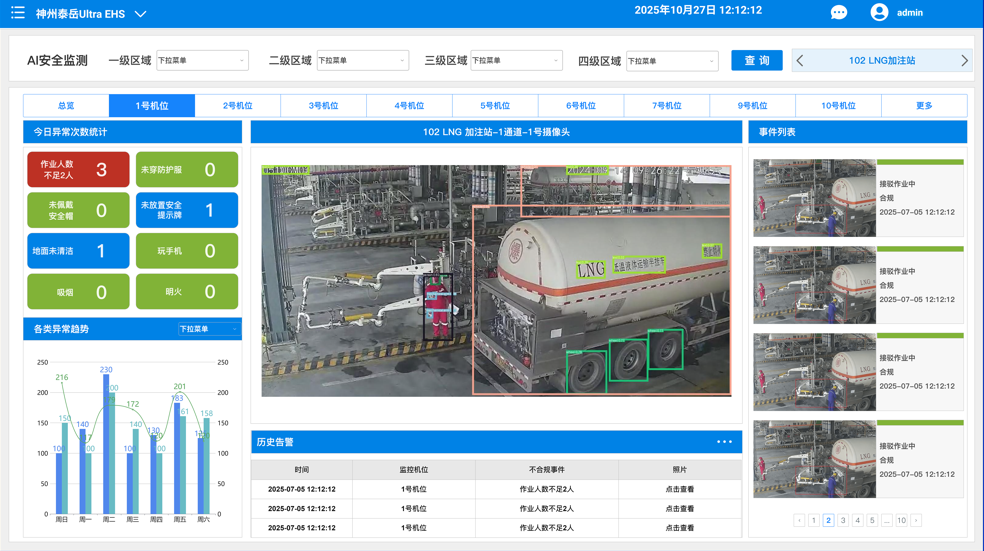Open the chat messages icon
The width and height of the screenshot is (984, 551).
838,13
